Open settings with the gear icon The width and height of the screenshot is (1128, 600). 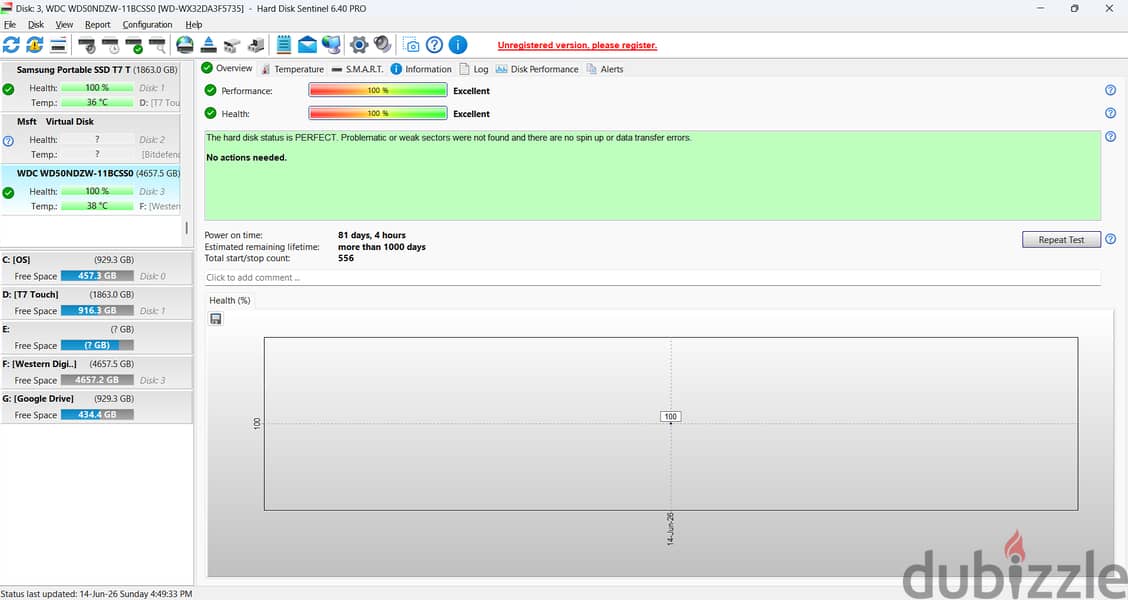tap(359, 45)
